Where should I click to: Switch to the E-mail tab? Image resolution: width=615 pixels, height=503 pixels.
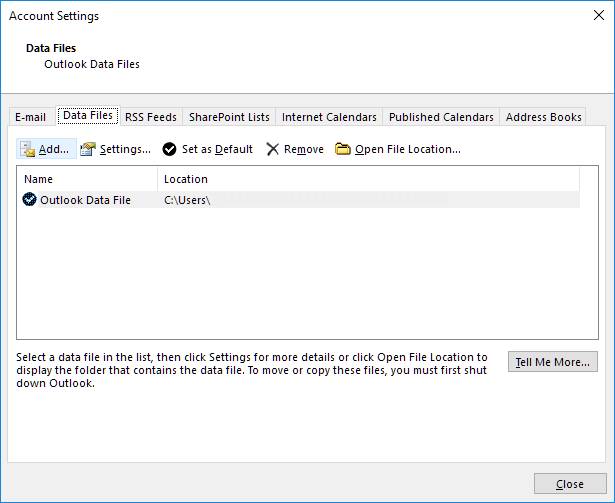30,117
